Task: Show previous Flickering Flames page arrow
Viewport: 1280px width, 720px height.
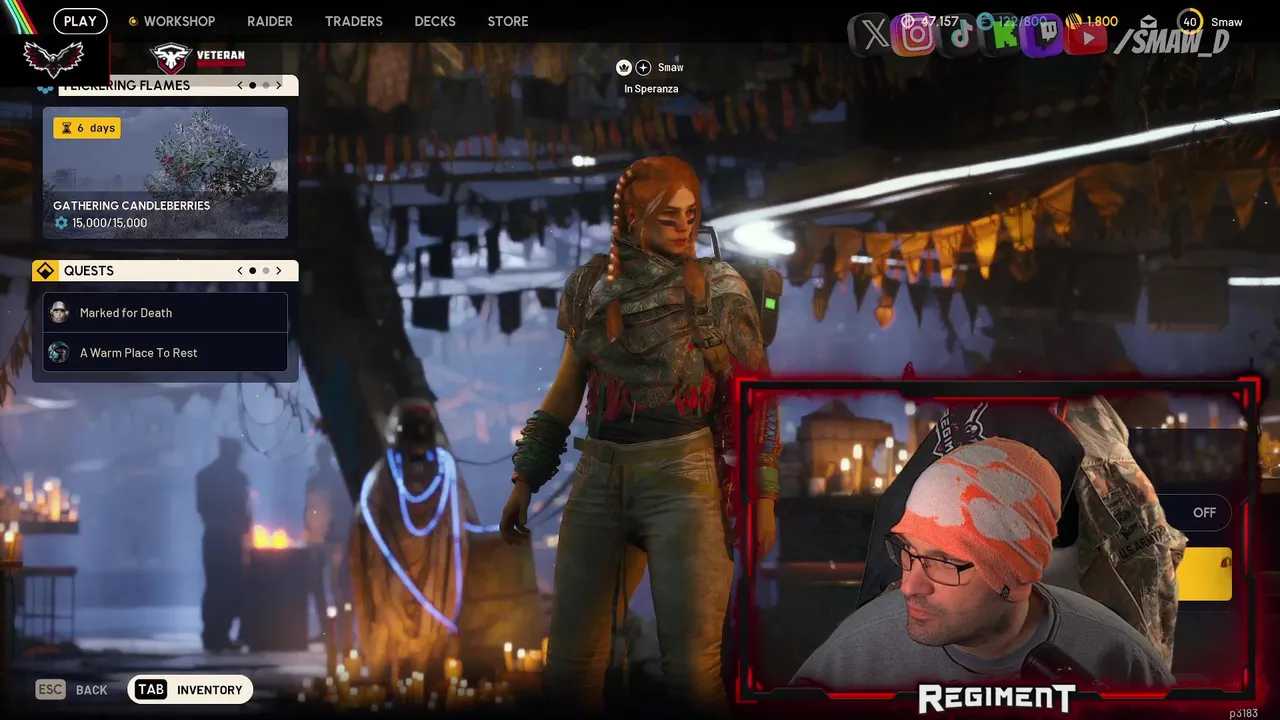Action: [240, 85]
